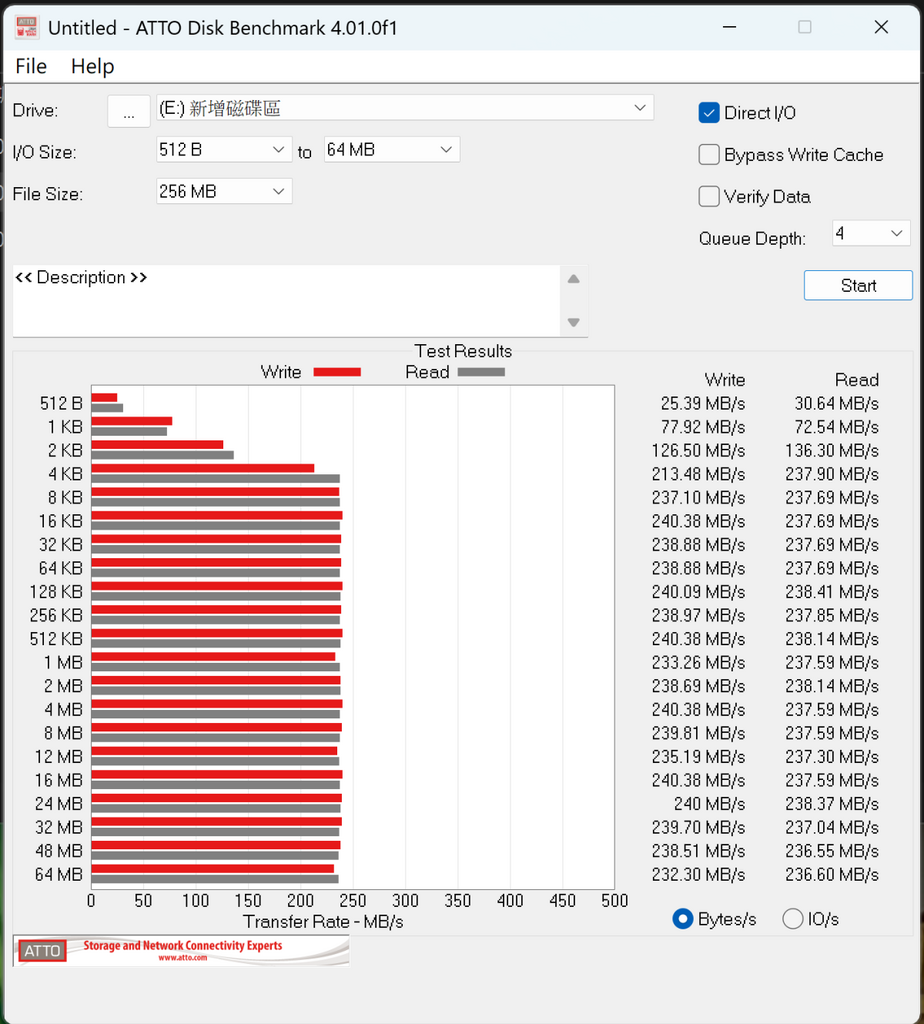Open the File menu
924x1024 pixels.
coord(31,67)
